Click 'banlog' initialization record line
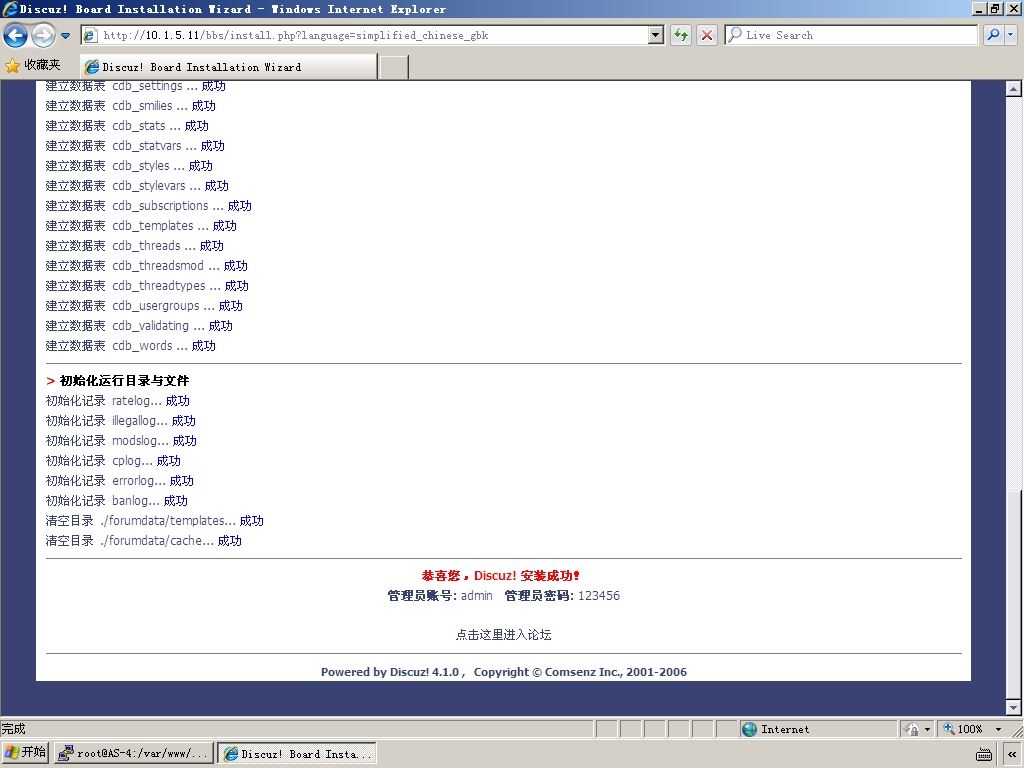Screen dimensions: 1024x768 tap(116, 501)
